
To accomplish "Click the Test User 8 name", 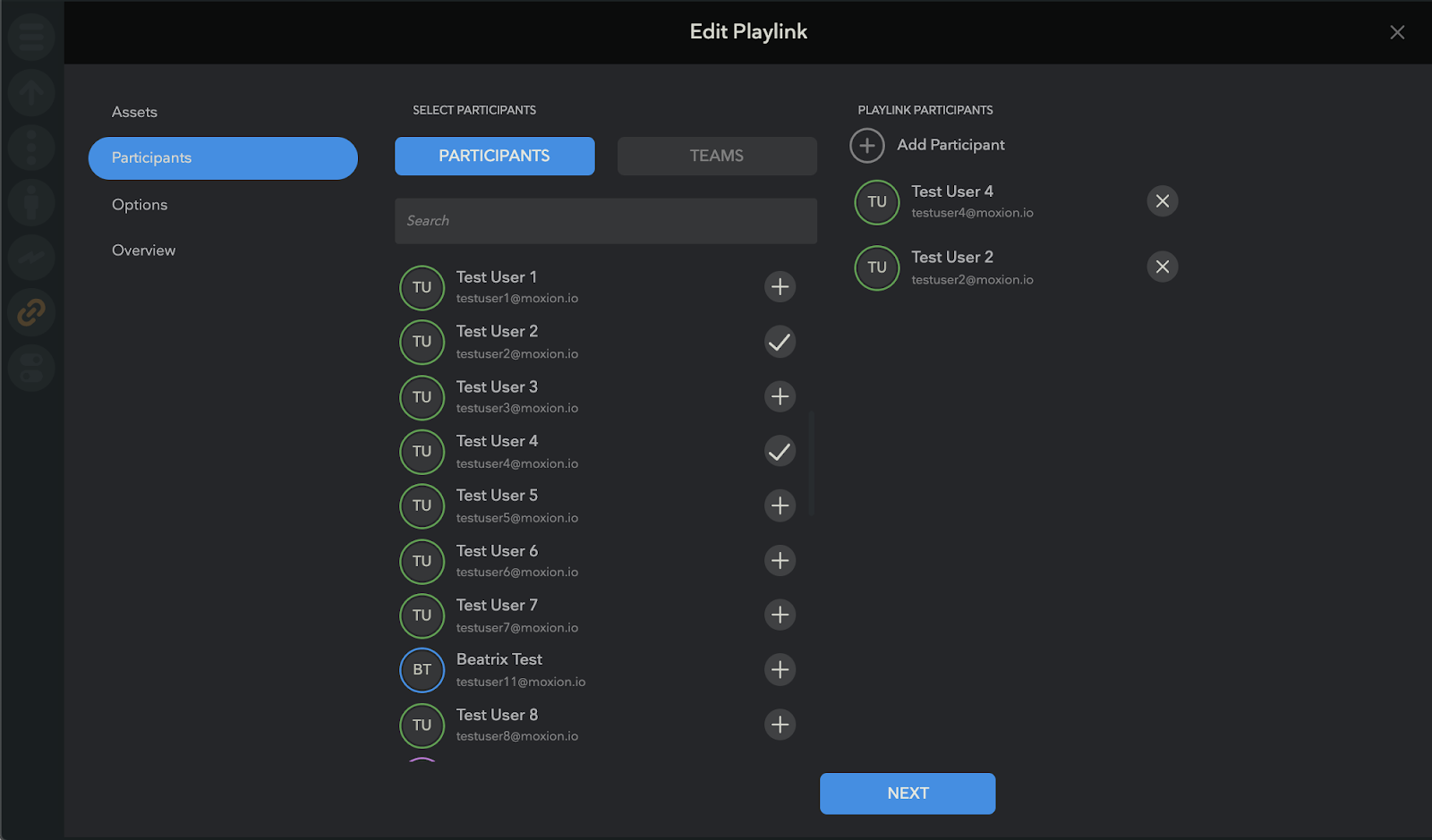I will coord(497,715).
